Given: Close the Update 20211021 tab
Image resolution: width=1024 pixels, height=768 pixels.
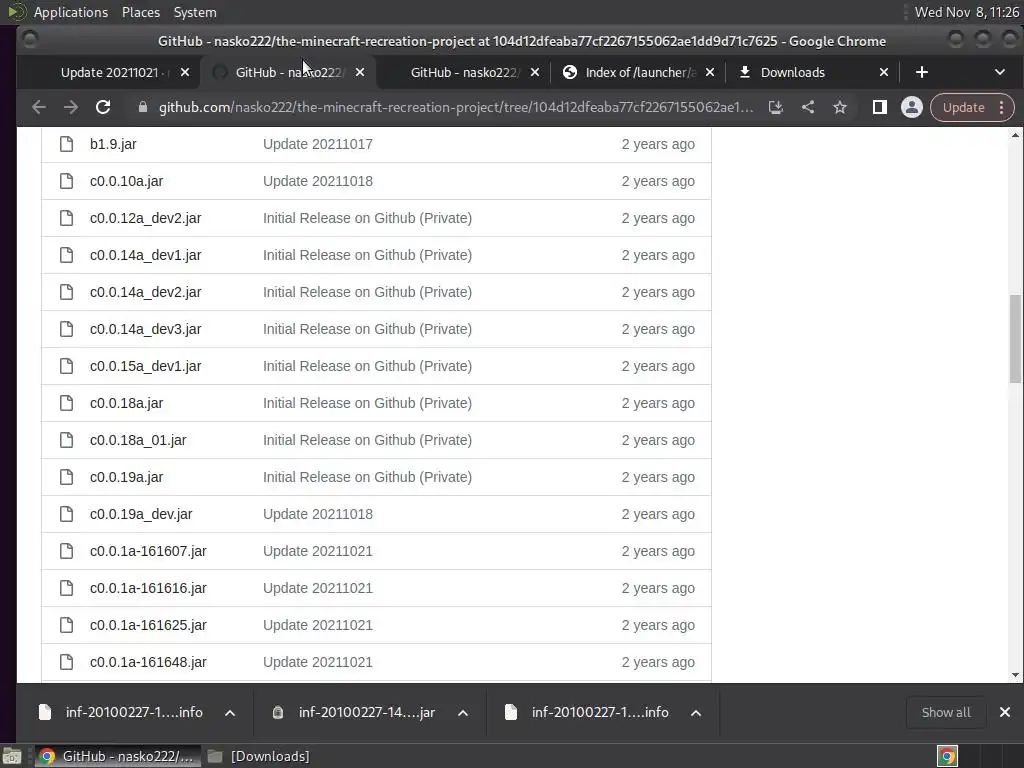Looking at the screenshot, I should tap(185, 72).
